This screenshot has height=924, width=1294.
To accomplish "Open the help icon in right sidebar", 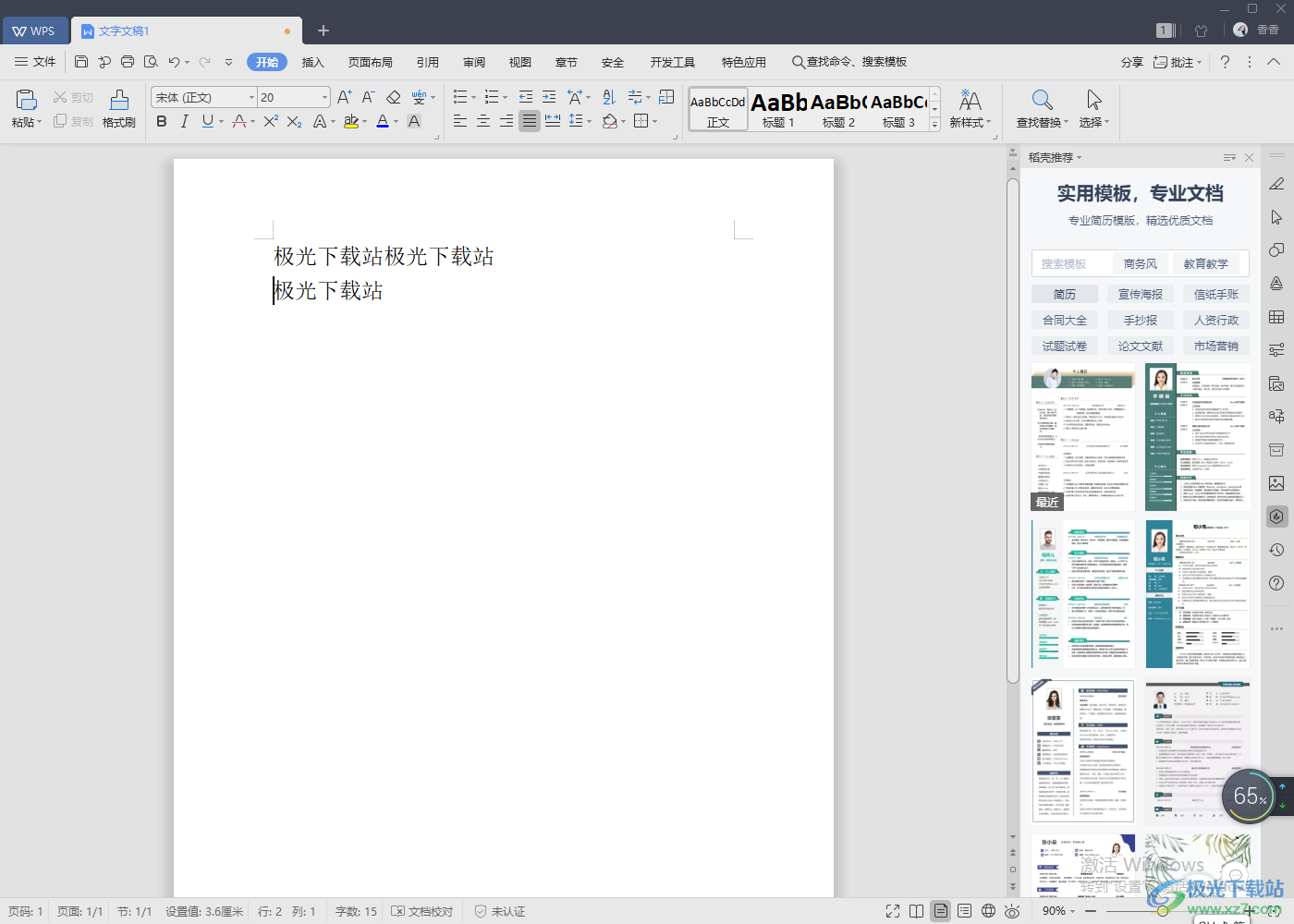I will click(1276, 583).
